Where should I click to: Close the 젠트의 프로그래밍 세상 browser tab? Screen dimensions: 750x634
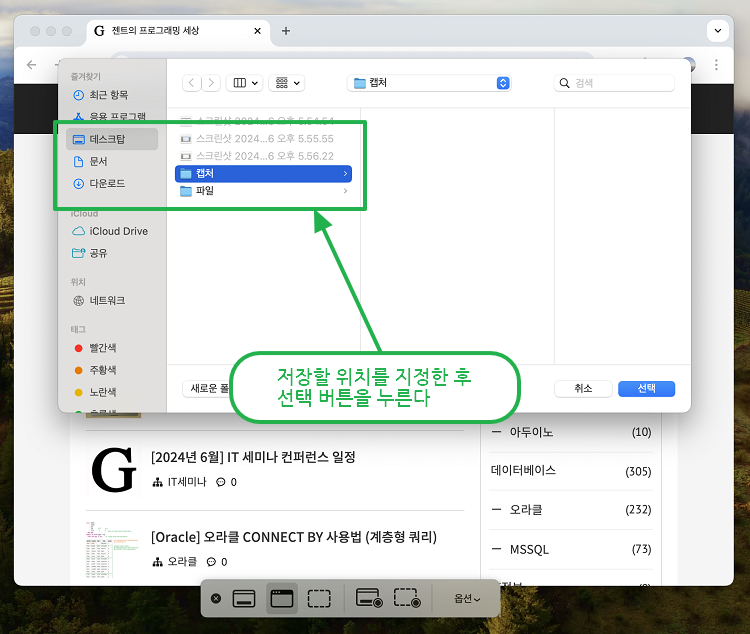tap(257, 31)
